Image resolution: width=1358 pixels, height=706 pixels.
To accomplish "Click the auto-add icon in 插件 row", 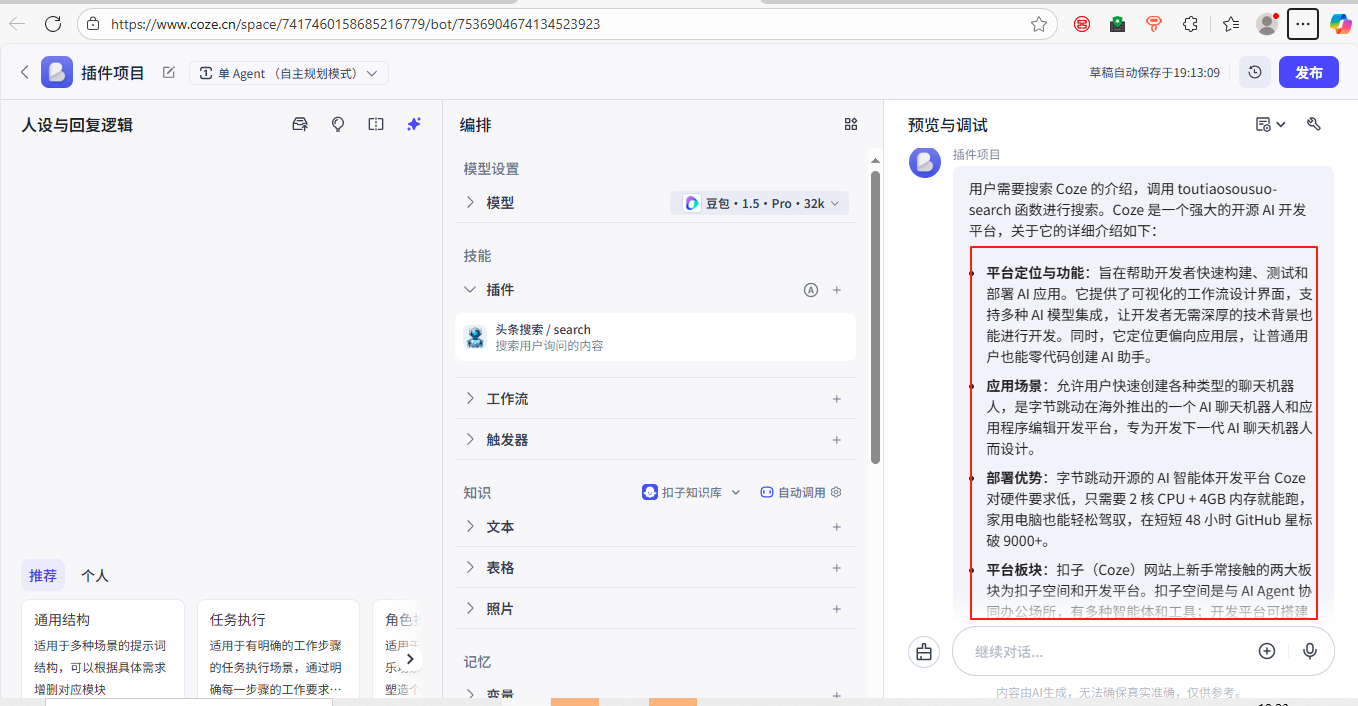I will tap(811, 290).
